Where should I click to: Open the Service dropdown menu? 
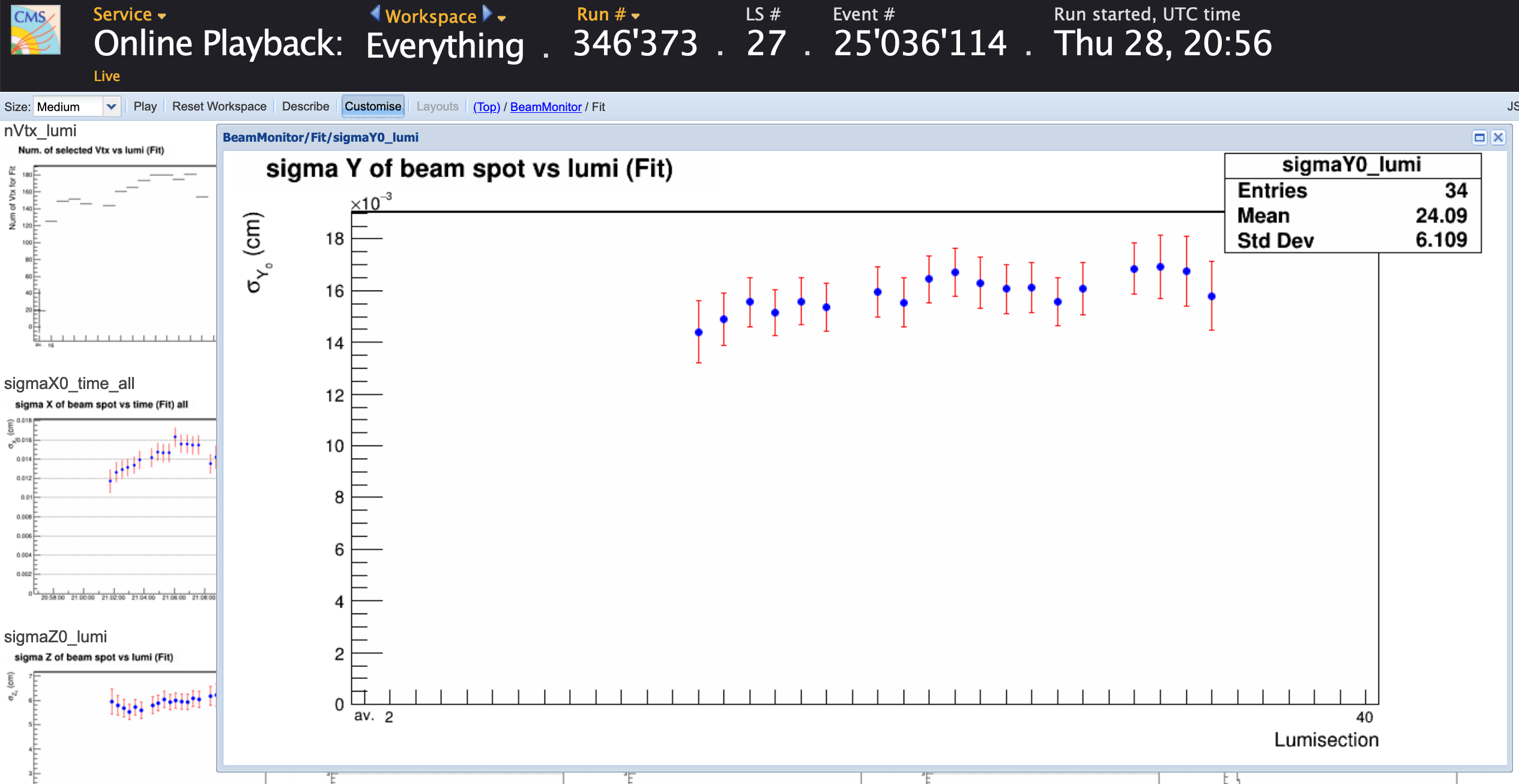pos(129,14)
